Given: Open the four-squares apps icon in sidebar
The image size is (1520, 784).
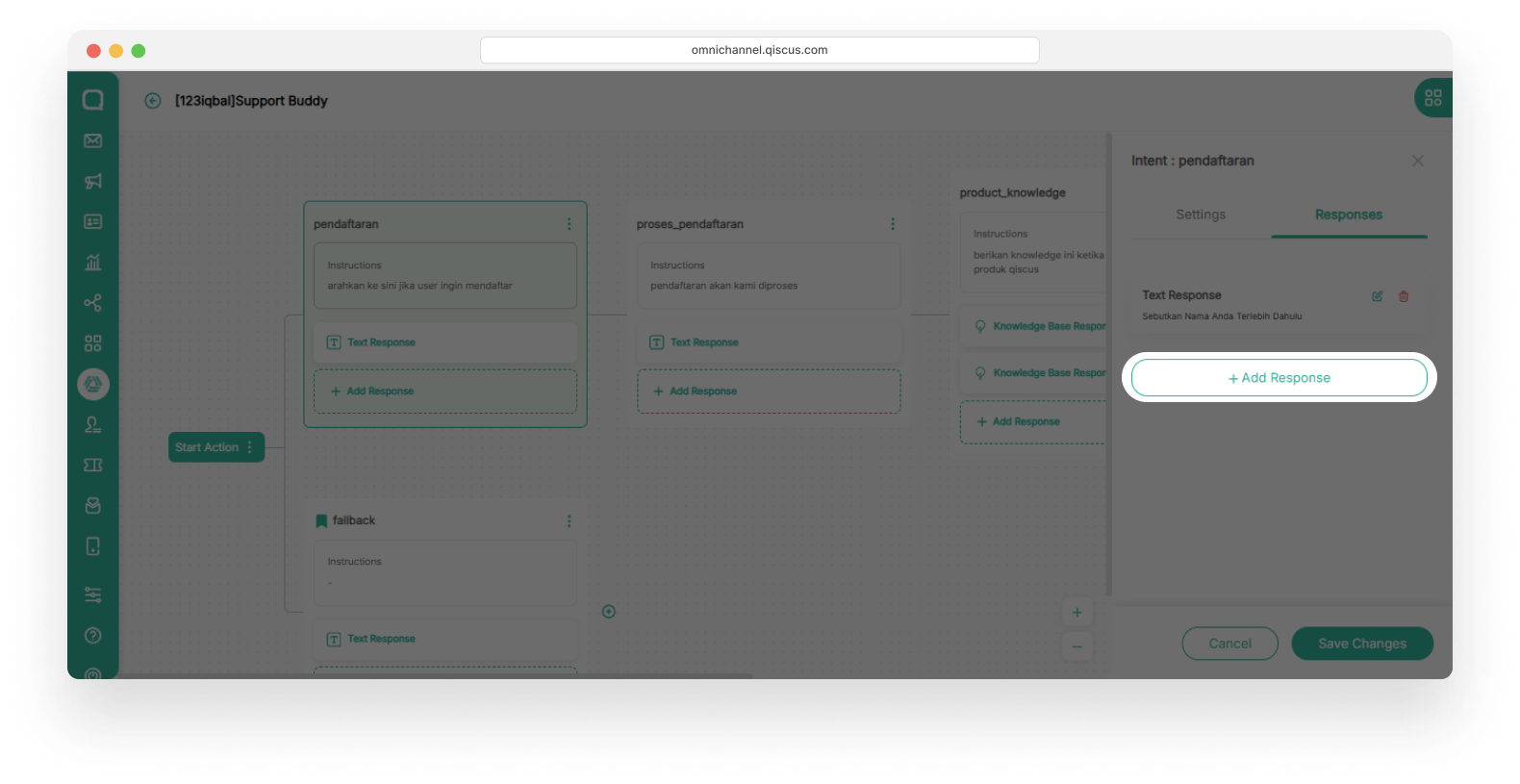Looking at the screenshot, I should [93, 343].
